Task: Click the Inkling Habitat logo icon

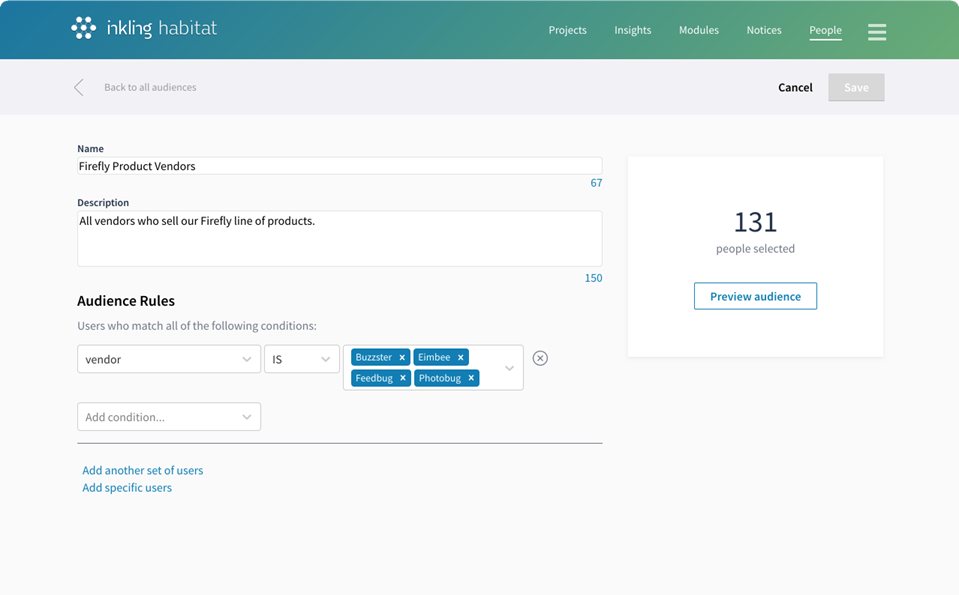Action: [x=84, y=28]
